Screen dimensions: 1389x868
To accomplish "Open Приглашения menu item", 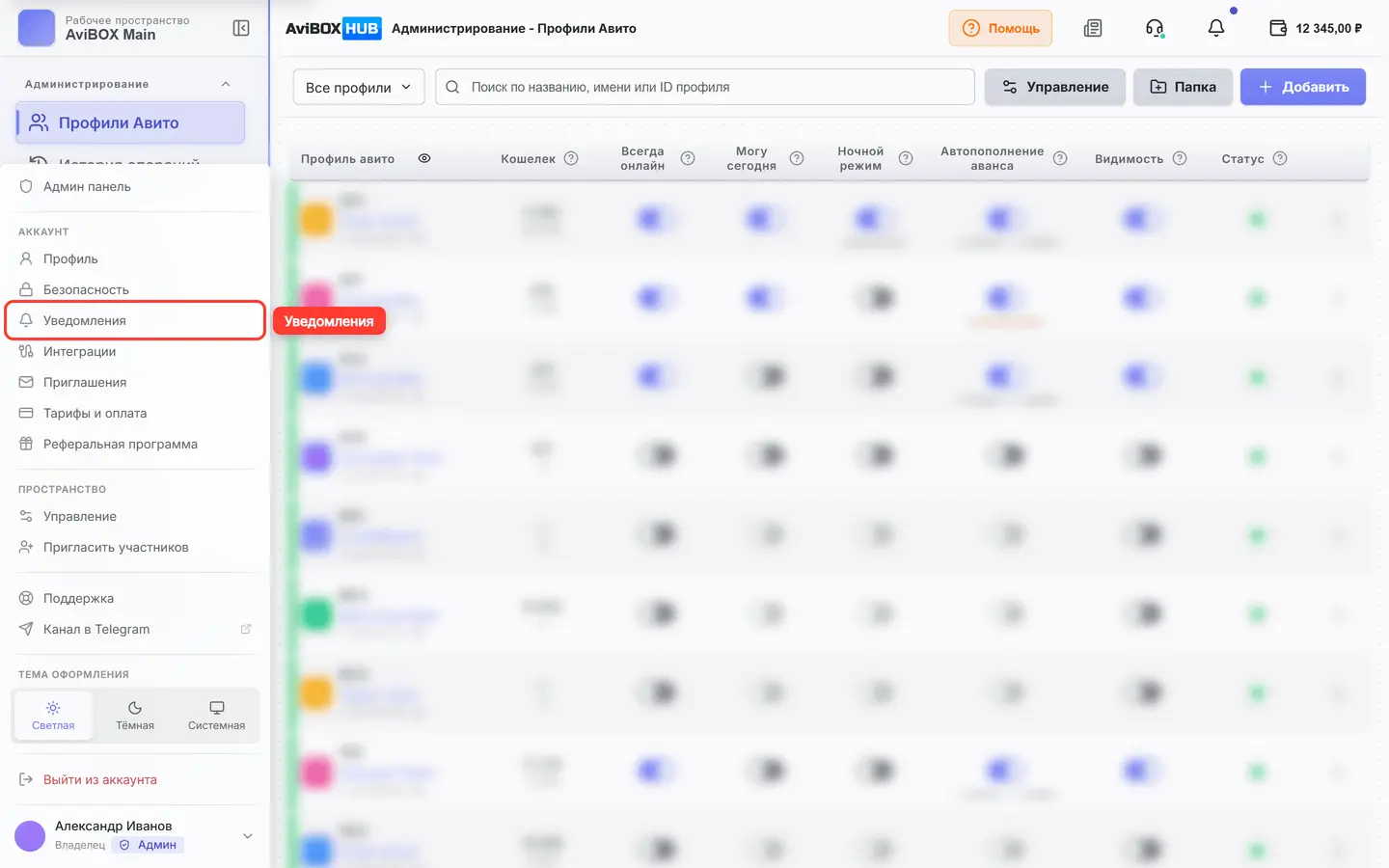I will (135, 382).
